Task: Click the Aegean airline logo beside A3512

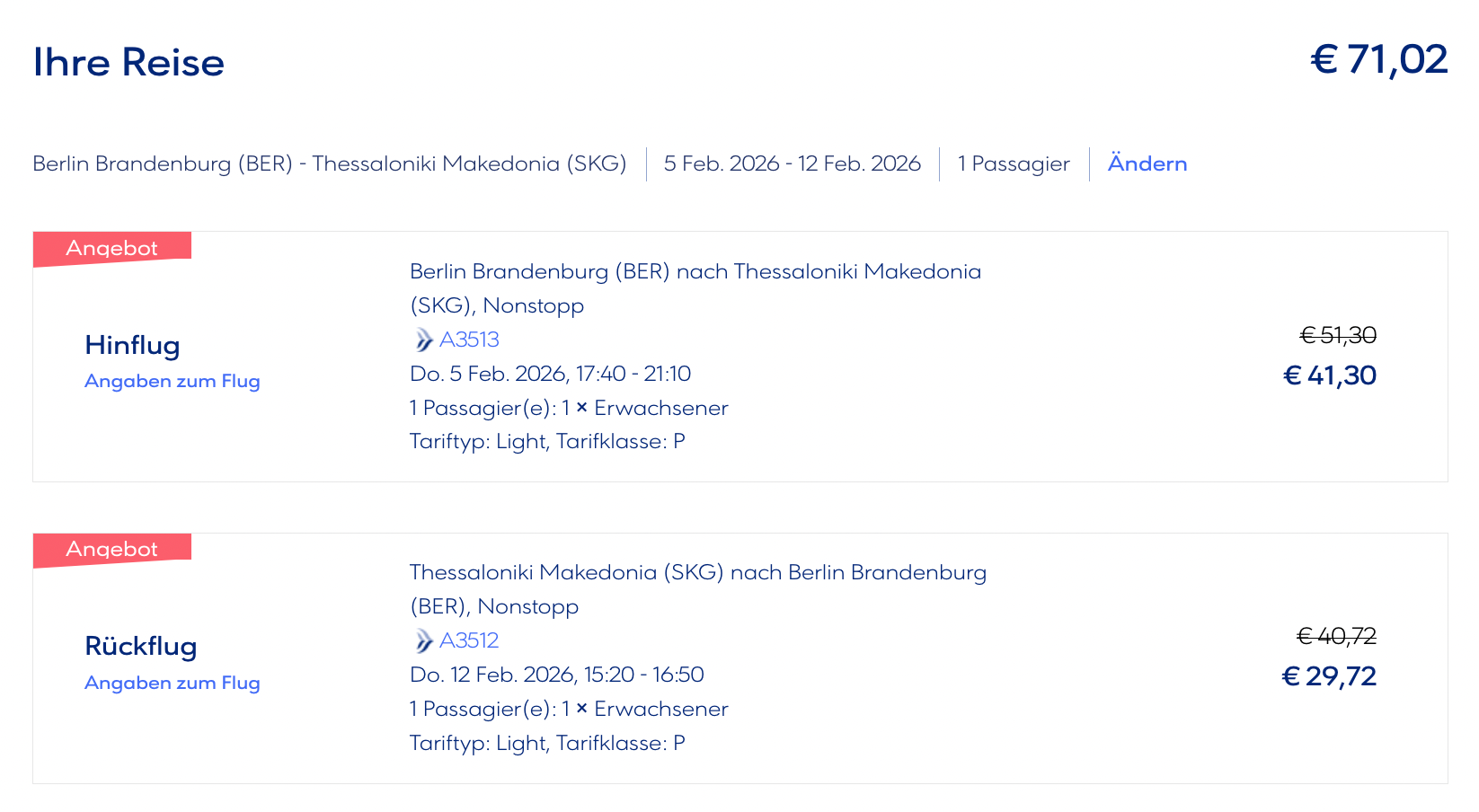Action: point(423,641)
